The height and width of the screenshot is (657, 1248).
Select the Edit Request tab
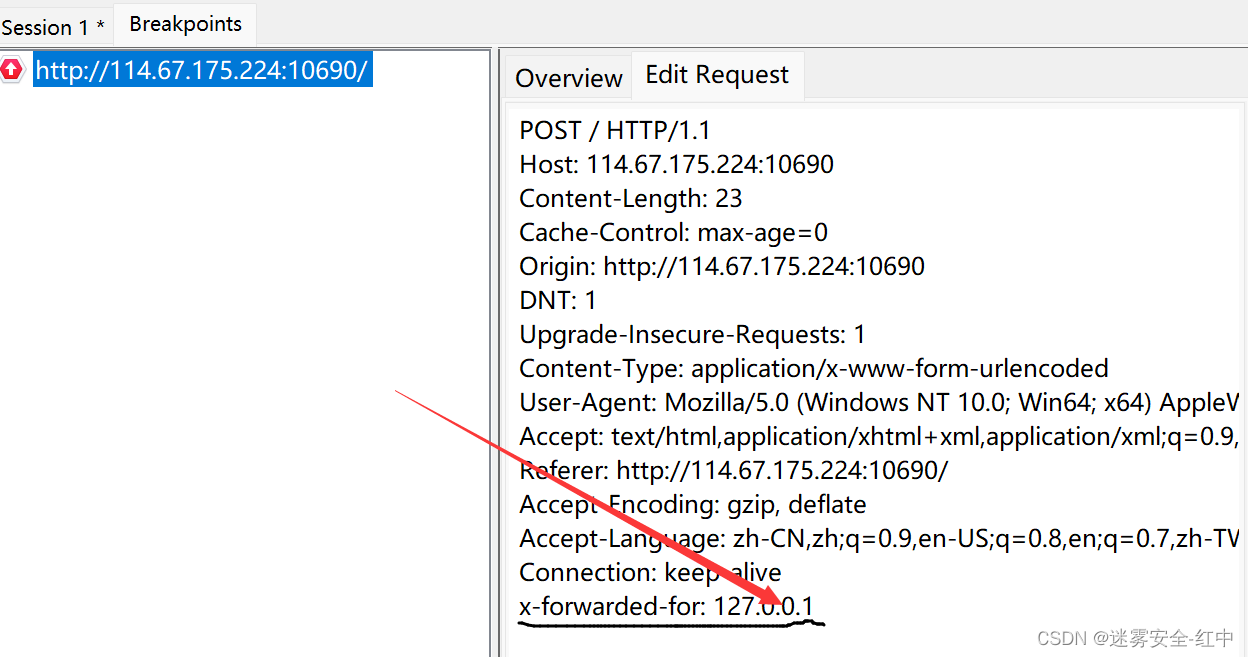(x=717, y=75)
